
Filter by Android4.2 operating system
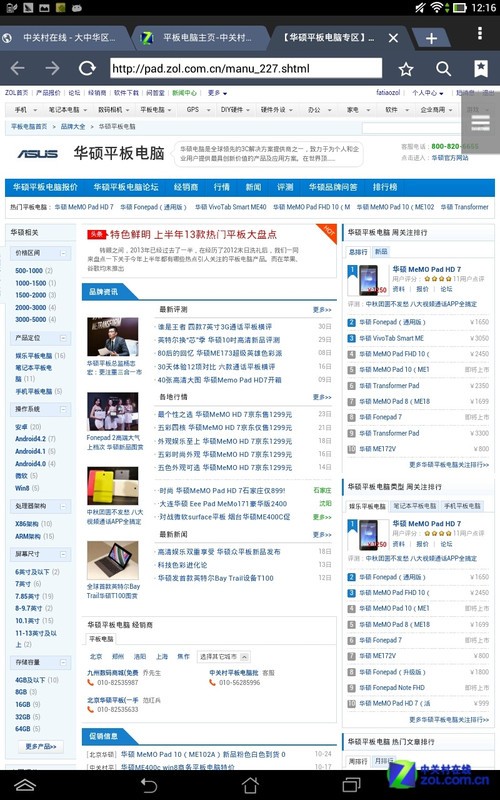click(x=30, y=439)
